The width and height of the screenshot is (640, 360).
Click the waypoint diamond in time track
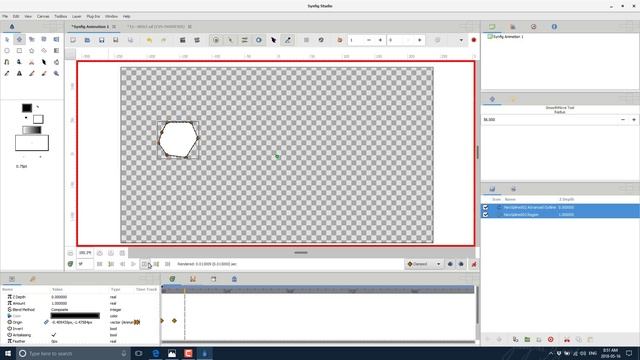pos(174,321)
